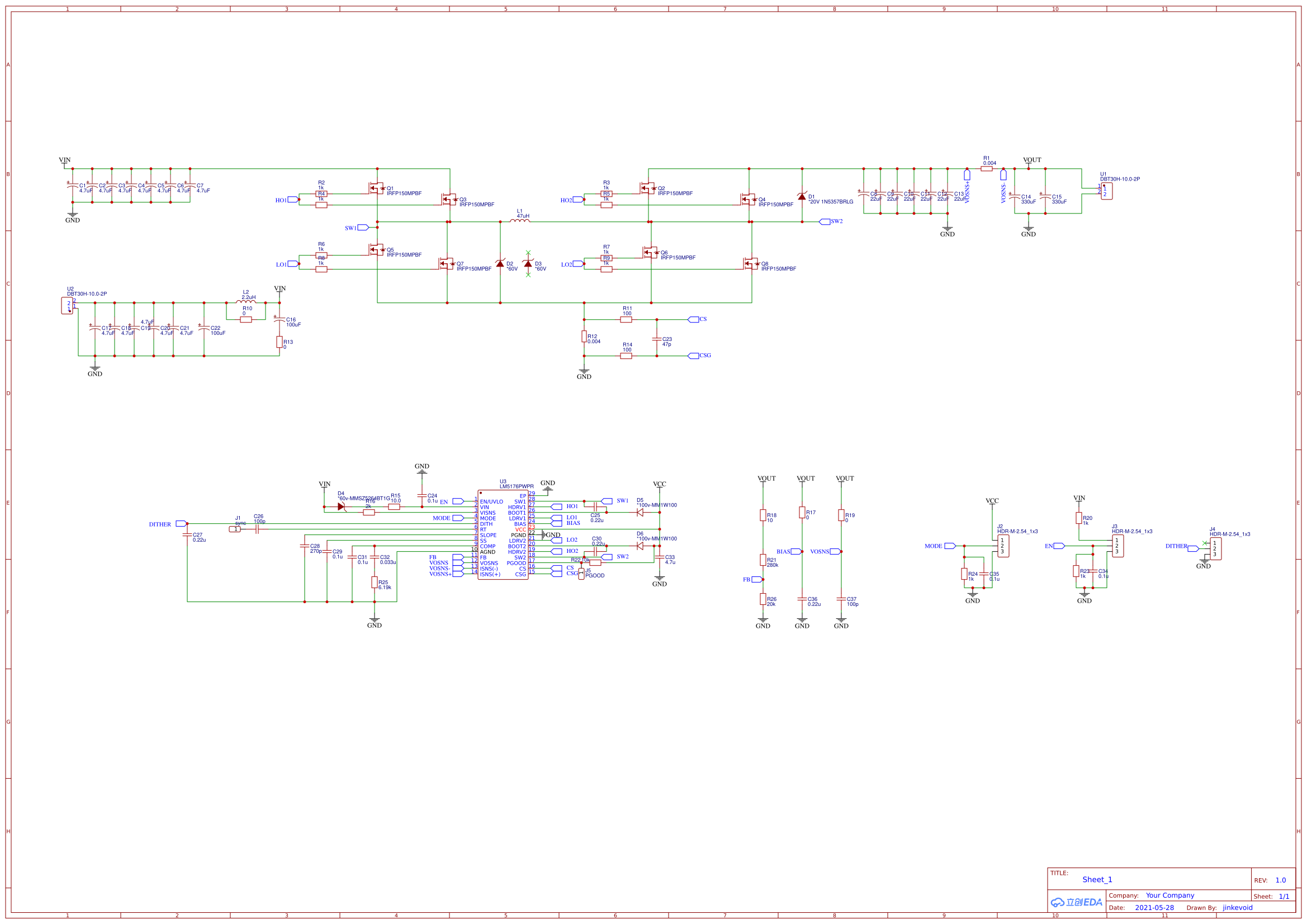
Task: Click header J2 HDR-M-2.54_1x3
Action: coord(1003,546)
